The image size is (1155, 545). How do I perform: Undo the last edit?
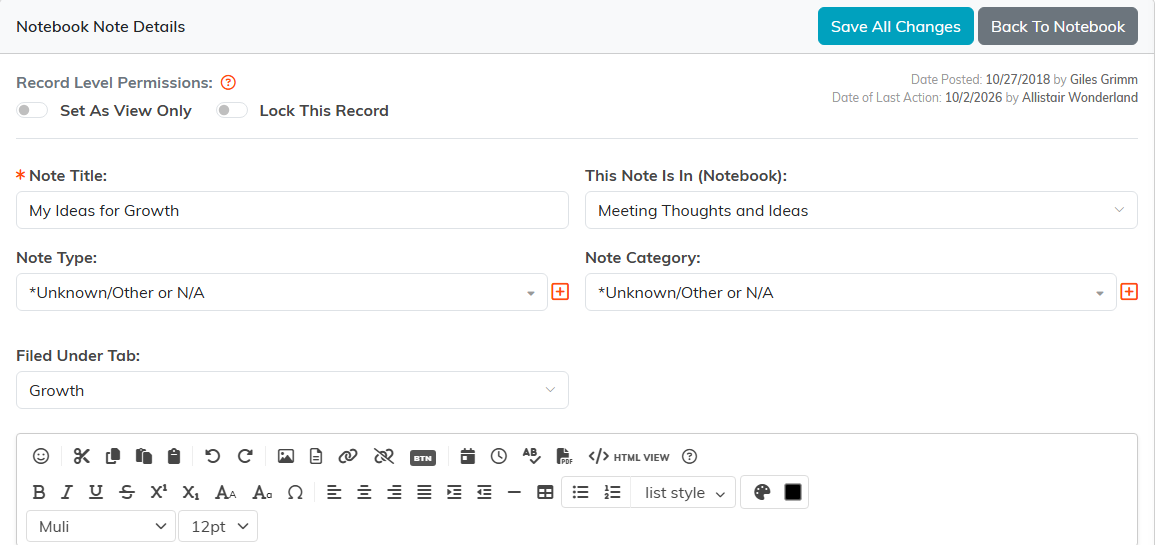pyautogui.click(x=213, y=457)
